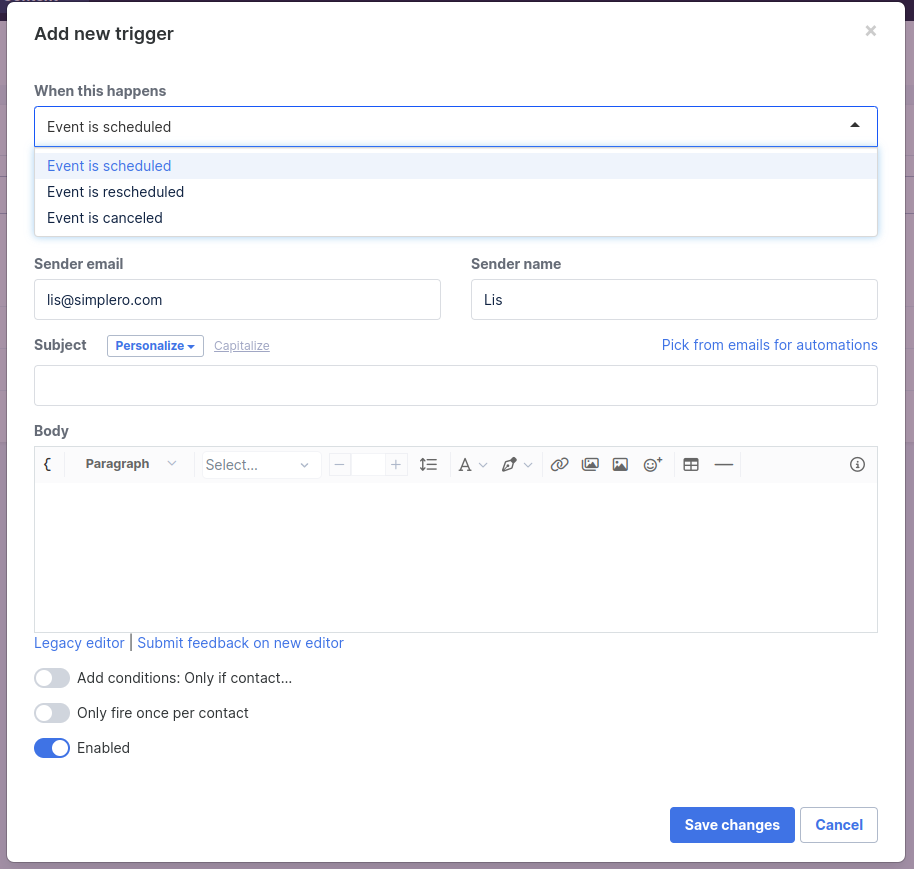Insert horizontal line from editor toolbar
This screenshot has width=914, height=869.
point(723,465)
